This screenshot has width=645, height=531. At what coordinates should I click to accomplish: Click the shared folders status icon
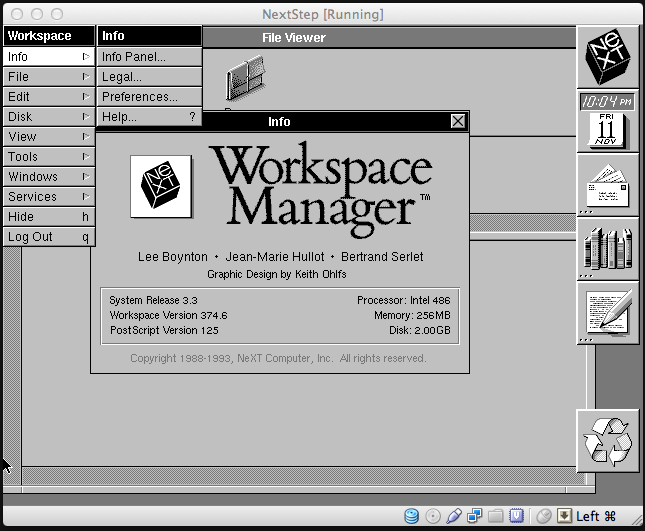(496, 516)
